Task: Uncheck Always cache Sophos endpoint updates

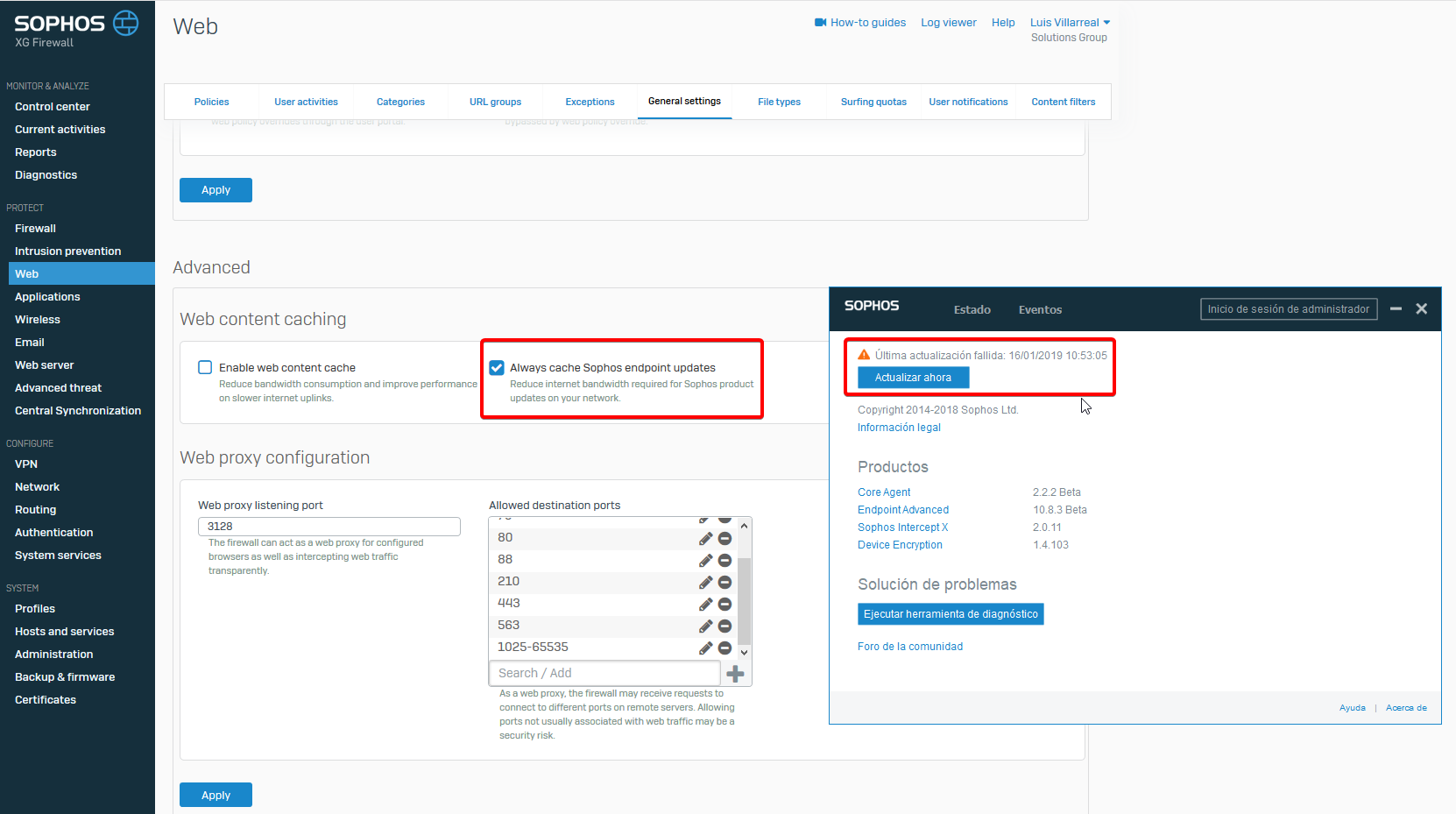Action: pyautogui.click(x=497, y=368)
